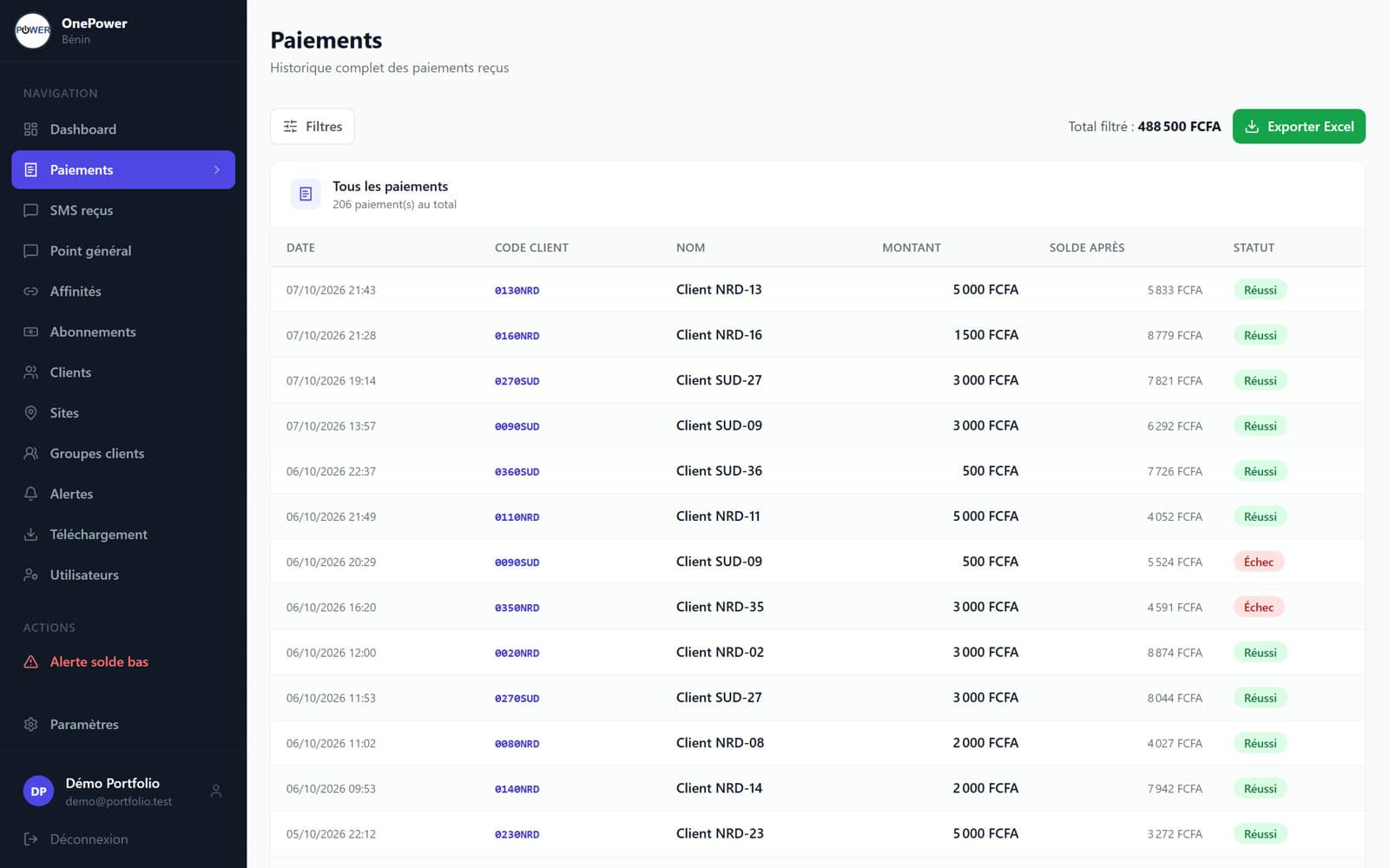Click the Clients people icon

pyautogui.click(x=30, y=372)
